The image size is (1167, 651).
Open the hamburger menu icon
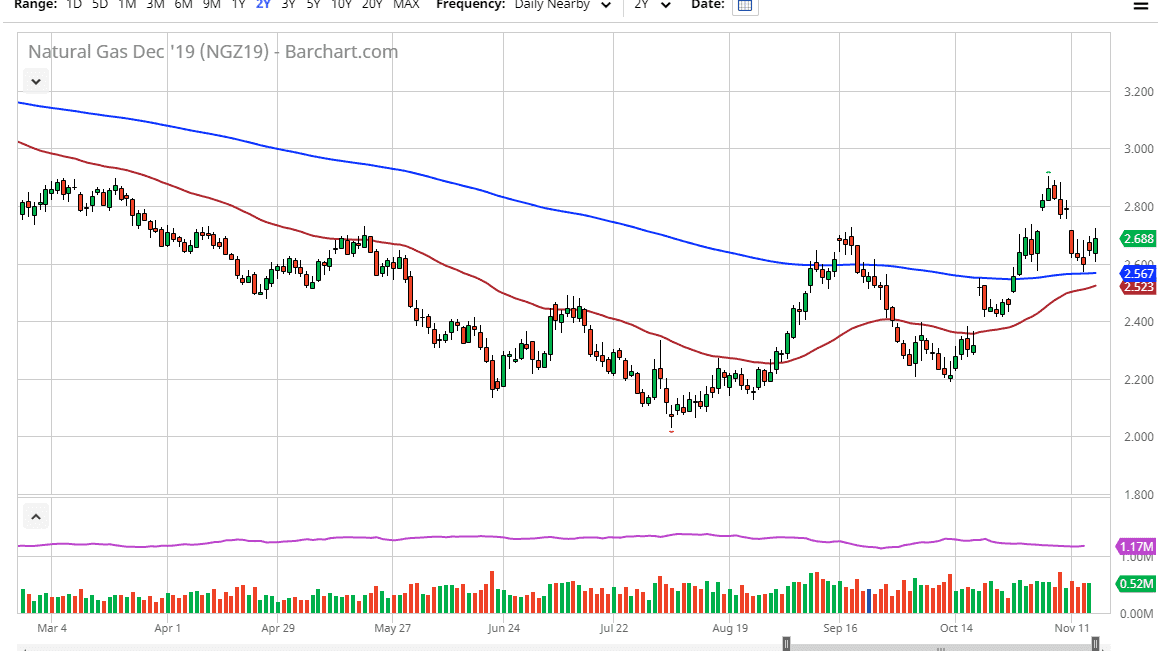point(1140,5)
